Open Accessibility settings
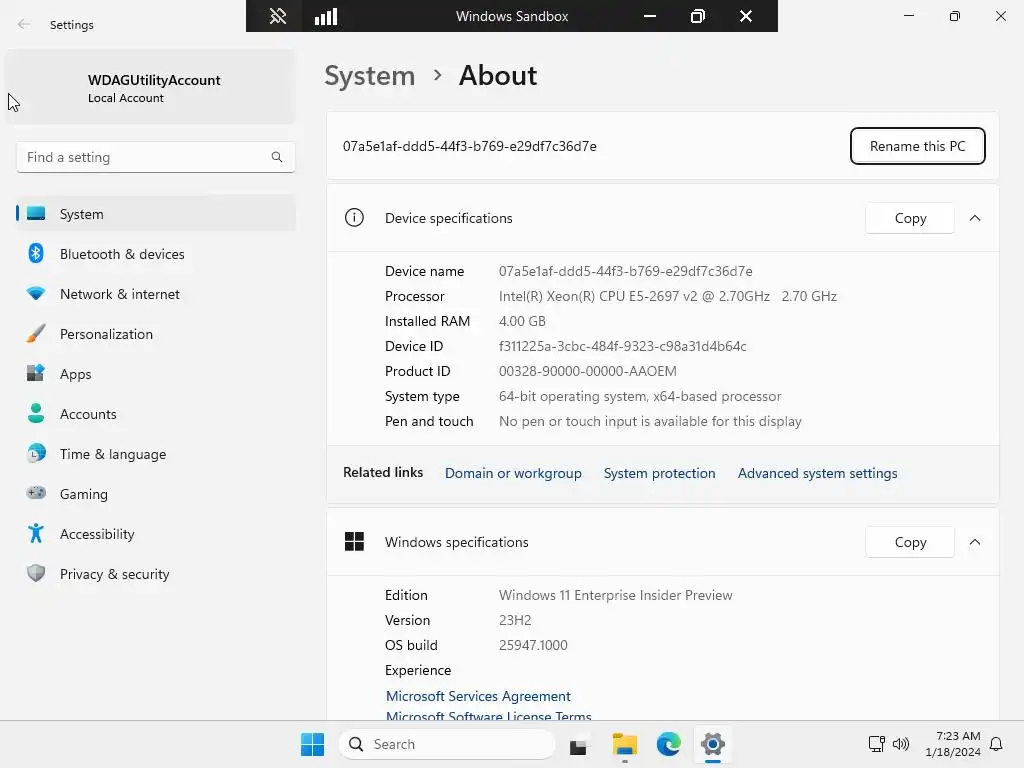1024x768 pixels. [x=155, y=534]
